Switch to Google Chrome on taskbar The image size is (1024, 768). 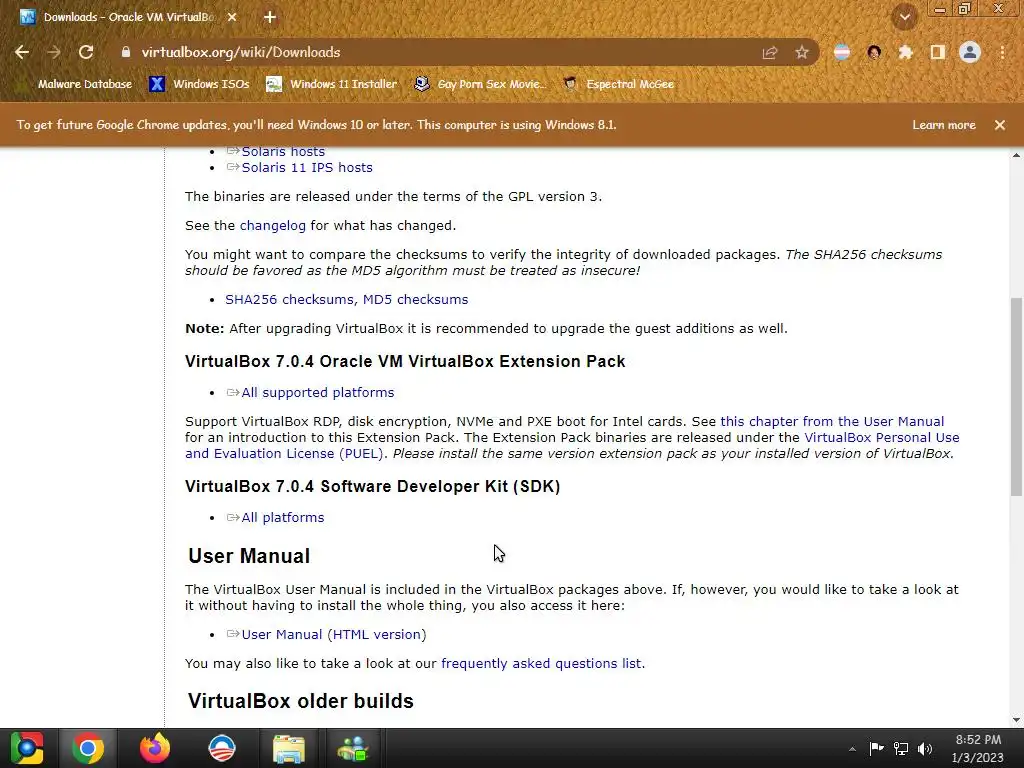(88, 748)
